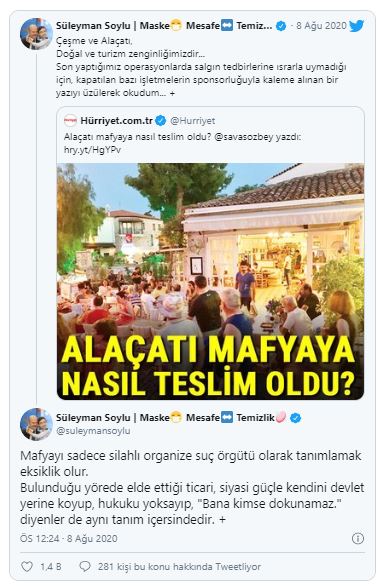Open the @suleymansoylu handle
Viewport: 381px width, 588px height.
coord(93,431)
